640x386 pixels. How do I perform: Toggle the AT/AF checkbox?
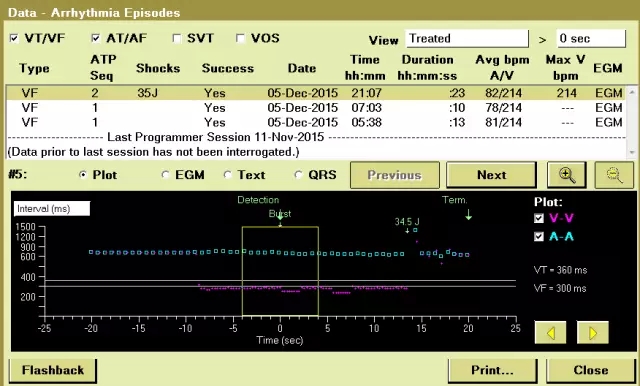(96, 38)
